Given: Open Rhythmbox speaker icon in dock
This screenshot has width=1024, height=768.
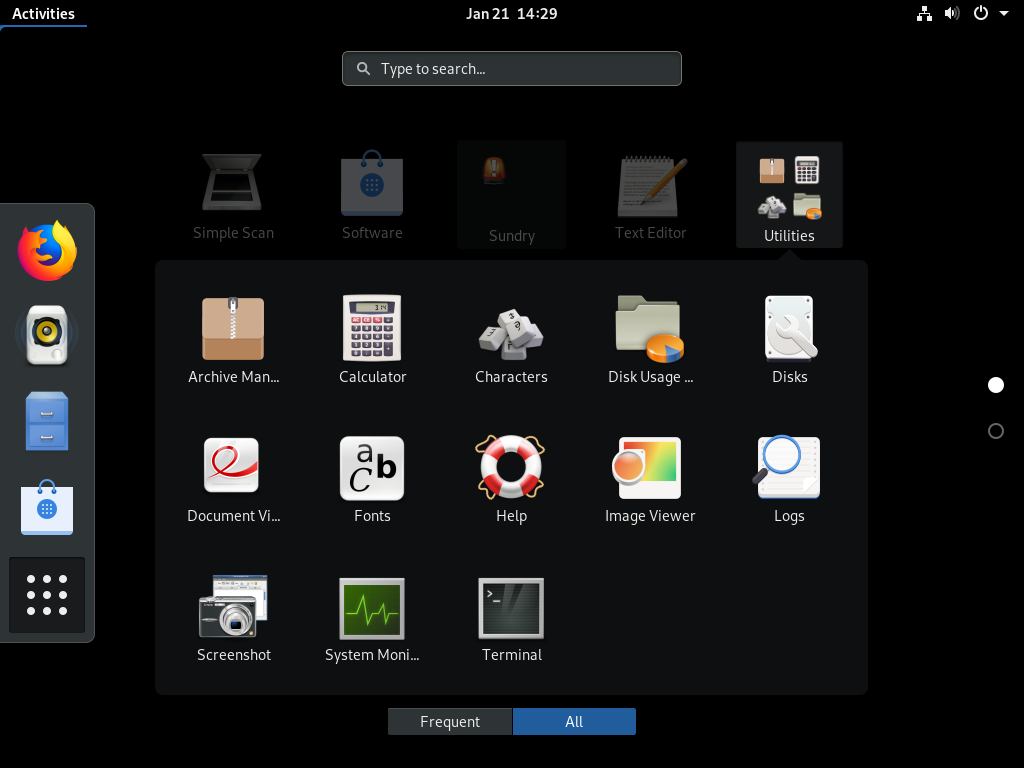Looking at the screenshot, I should (x=47, y=334).
